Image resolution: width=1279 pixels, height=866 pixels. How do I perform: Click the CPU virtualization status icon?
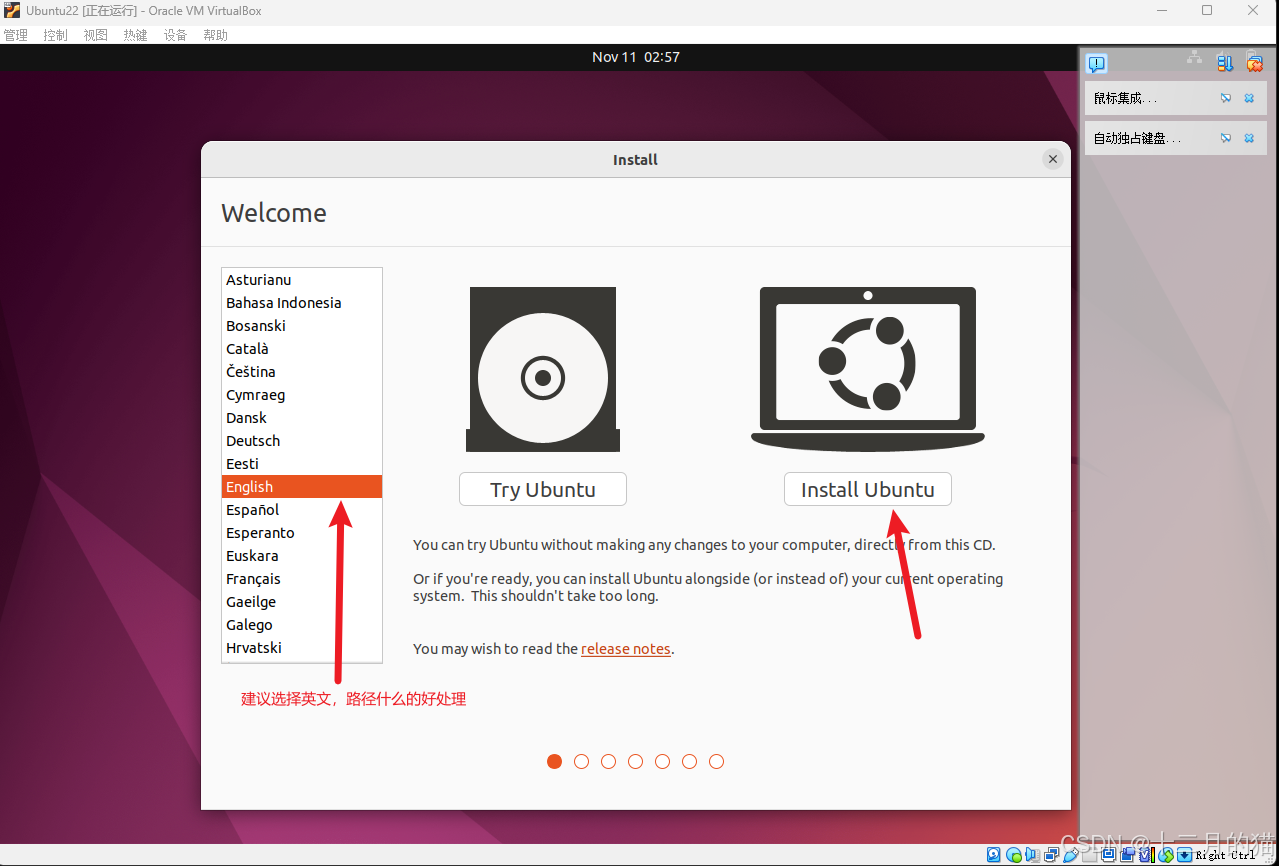[1146, 855]
